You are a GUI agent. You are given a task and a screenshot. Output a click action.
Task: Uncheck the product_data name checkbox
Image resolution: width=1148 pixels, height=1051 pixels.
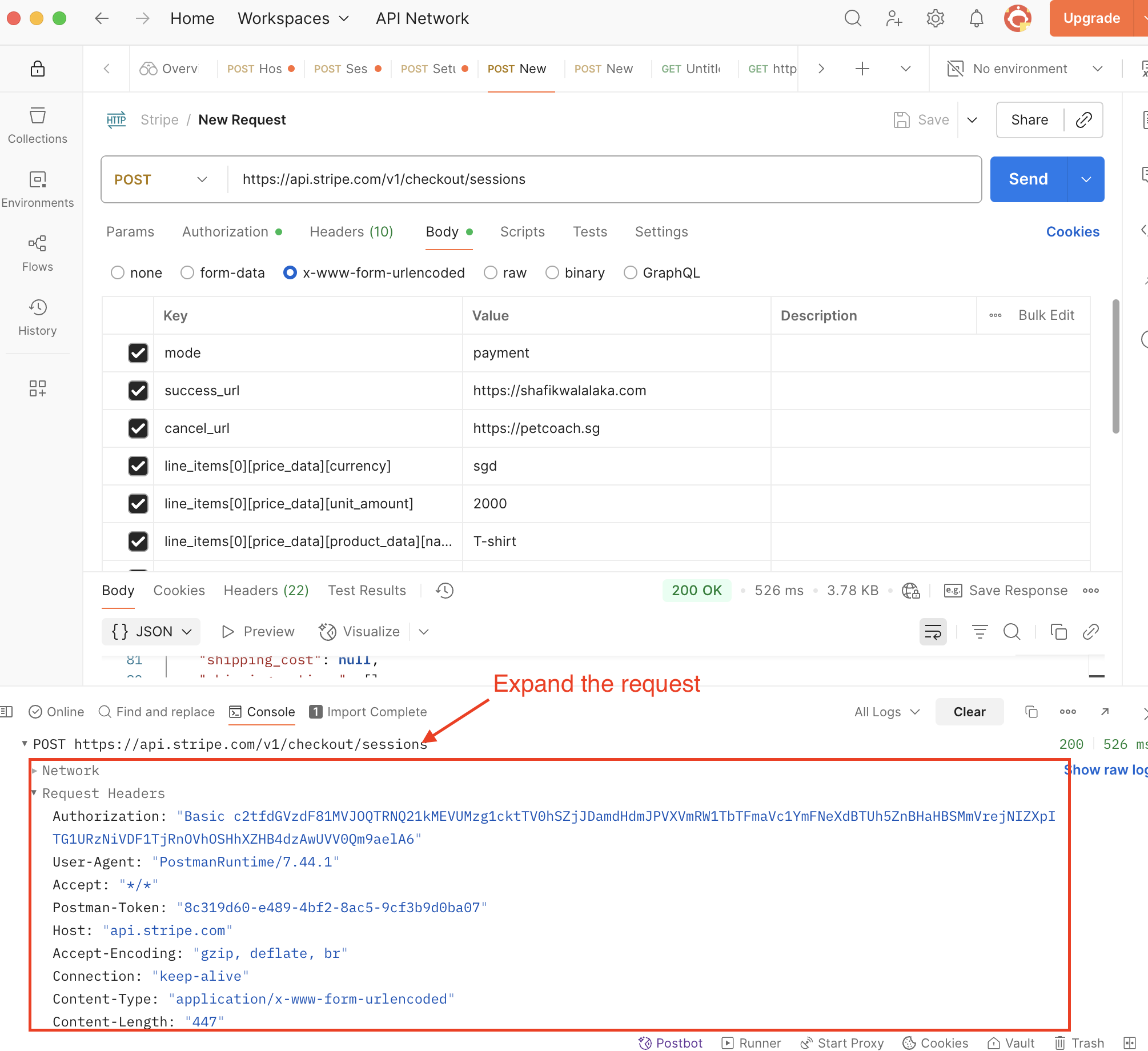coord(138,541)
